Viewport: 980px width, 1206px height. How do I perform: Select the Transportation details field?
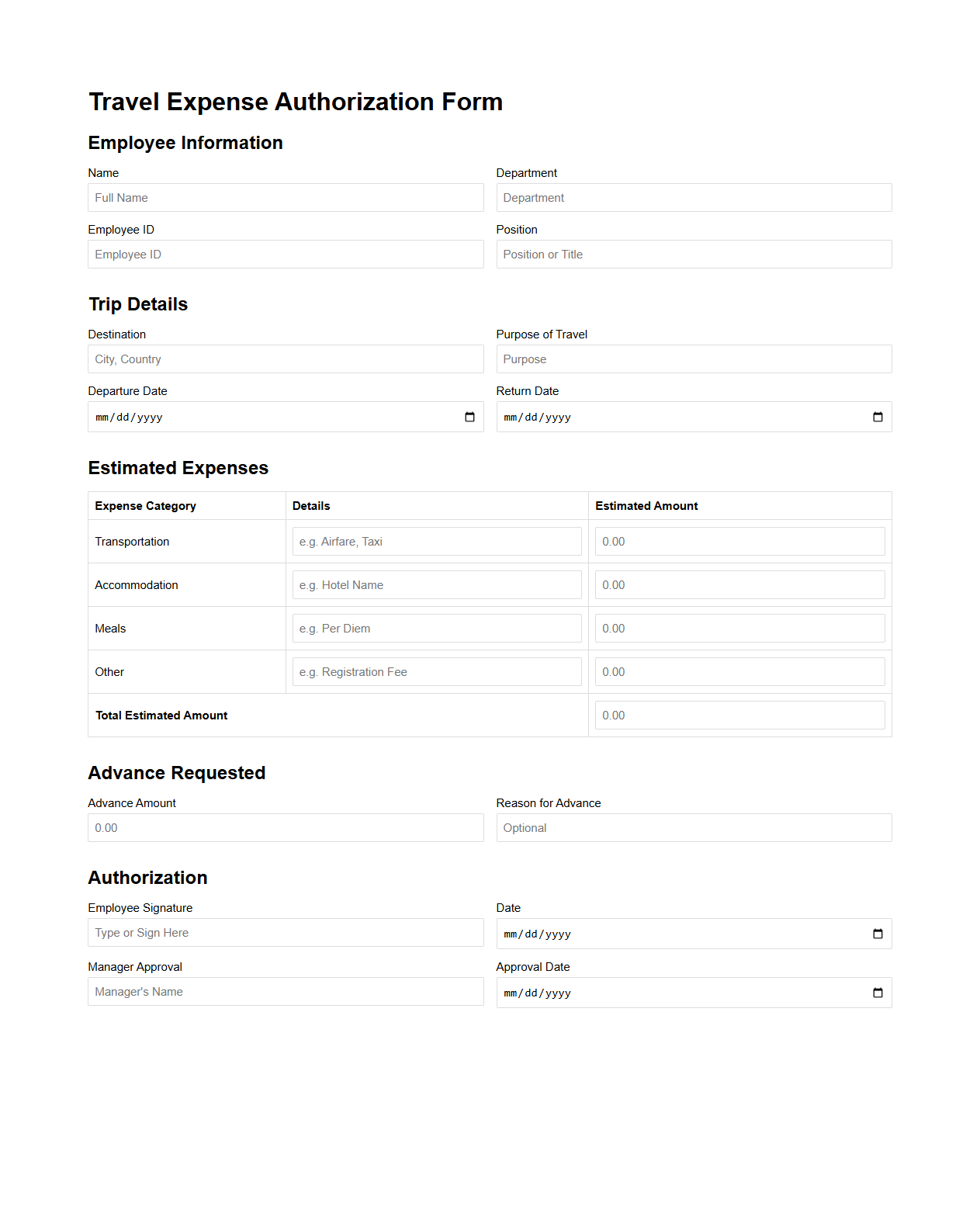[x=437, y=542]
